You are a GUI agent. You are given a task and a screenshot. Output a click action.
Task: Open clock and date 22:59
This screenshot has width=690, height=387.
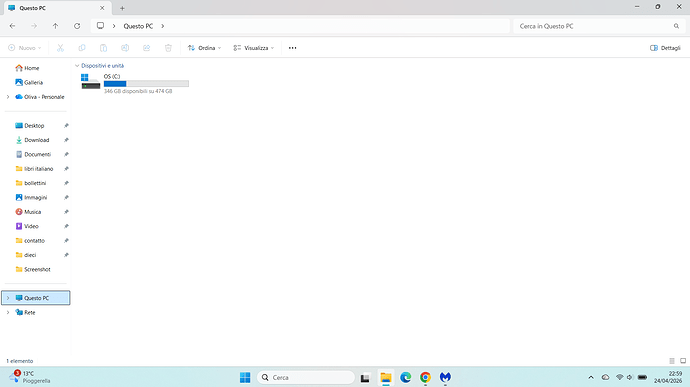click(x=668, y=377)
